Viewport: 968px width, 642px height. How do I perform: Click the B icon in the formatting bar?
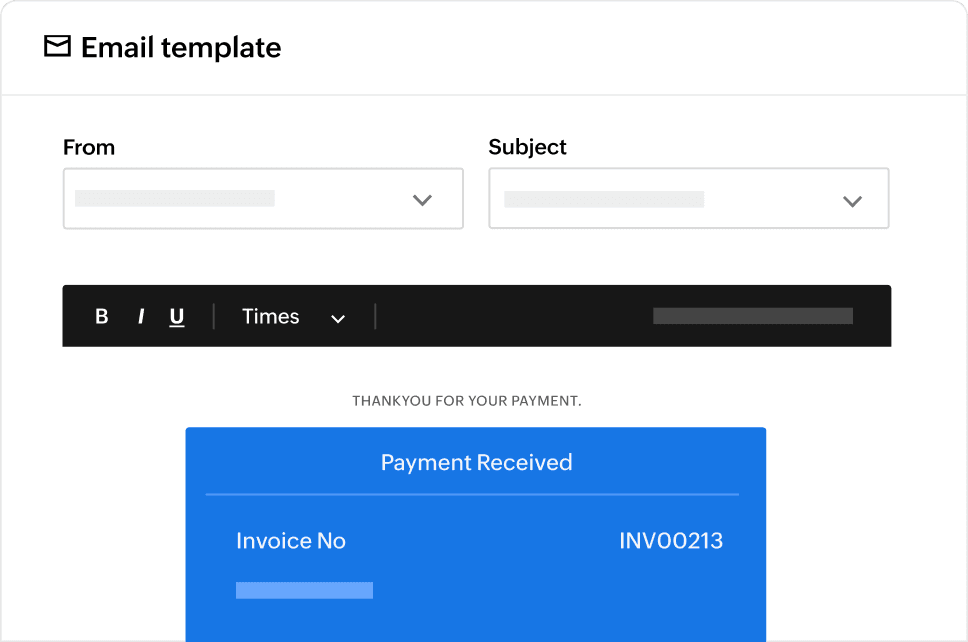click(x=101, y=316)
